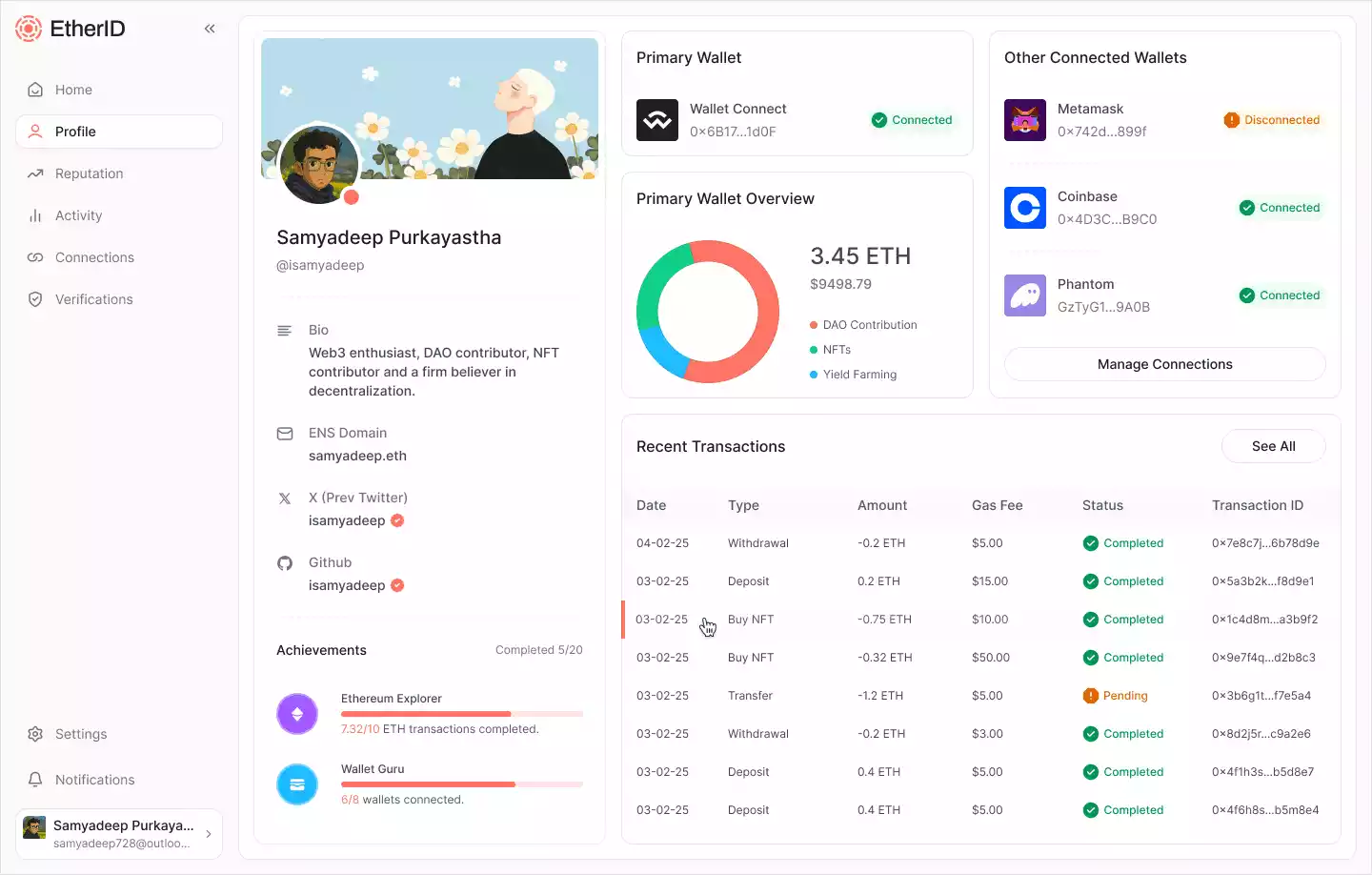This screenshot has width=1372, height=875.
Task: Toggle the verified badge next to isamyadeep Github handle
Action: click(397, 585)
